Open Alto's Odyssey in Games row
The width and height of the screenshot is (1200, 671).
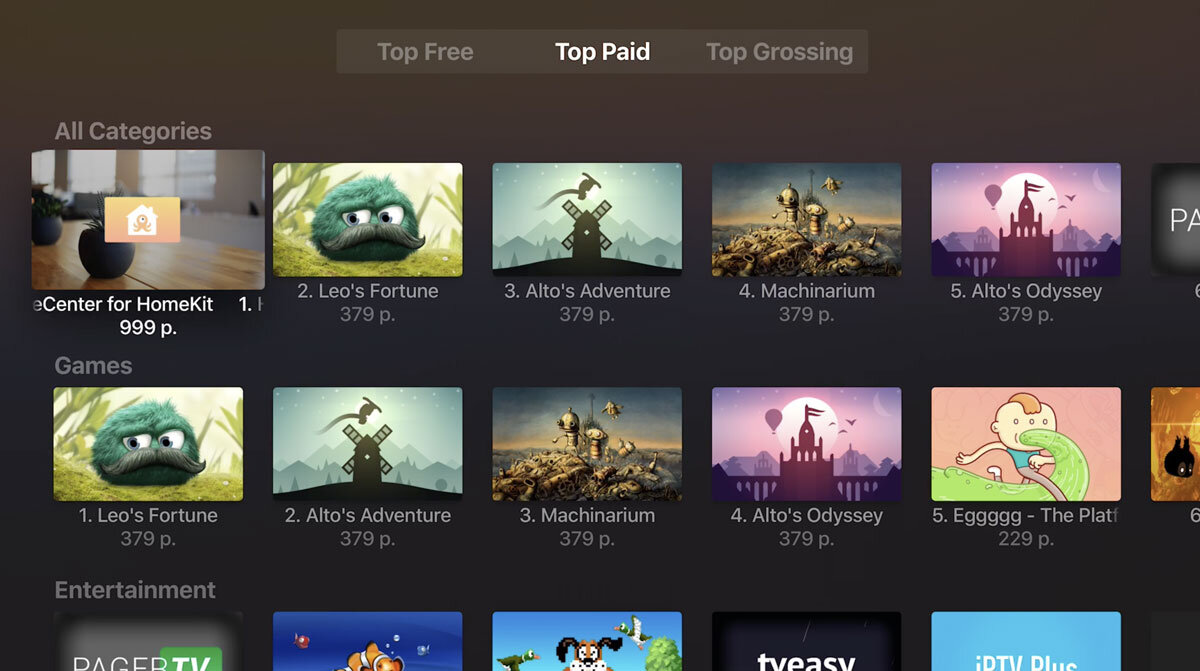[807, 444]
